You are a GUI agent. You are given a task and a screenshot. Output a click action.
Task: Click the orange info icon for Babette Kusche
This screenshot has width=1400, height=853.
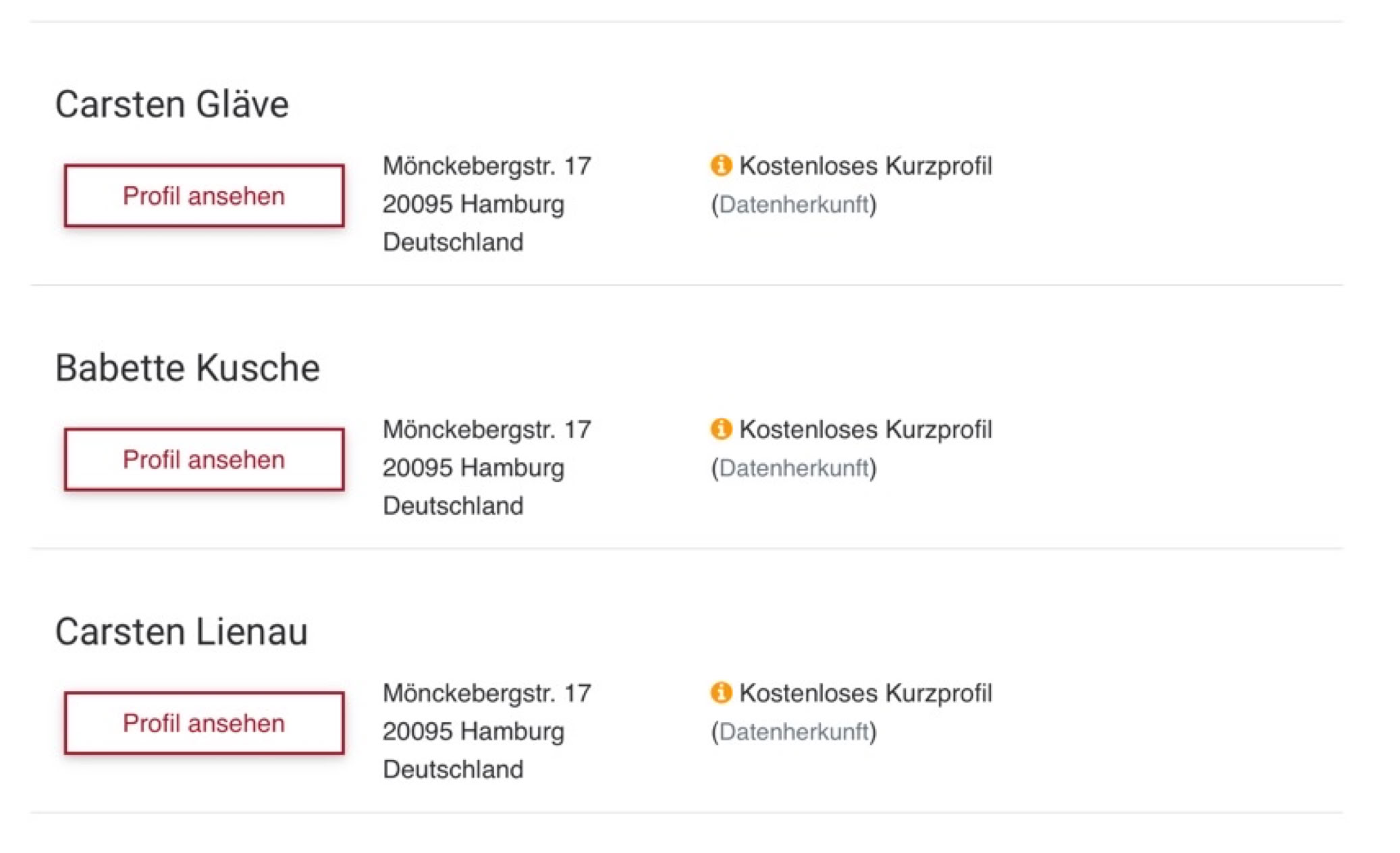tap(721, 429)
